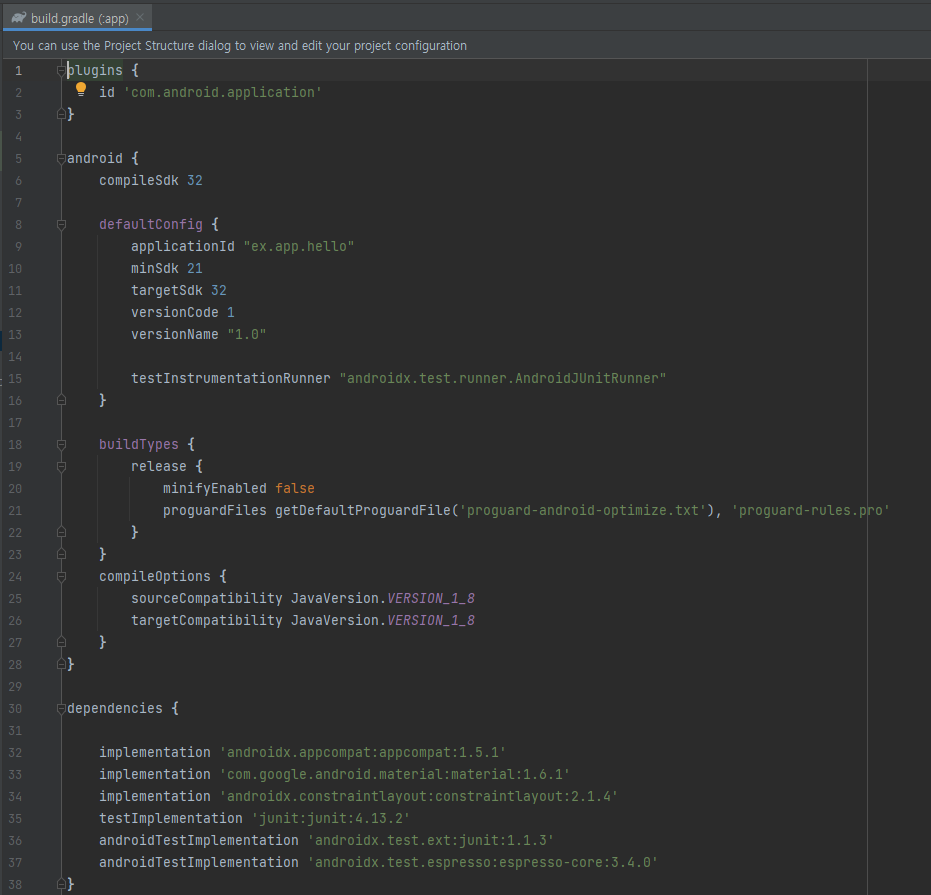Close the build.gradle (:app) tab
This screenshot has height=895, width=931.
tap(138, 16)
